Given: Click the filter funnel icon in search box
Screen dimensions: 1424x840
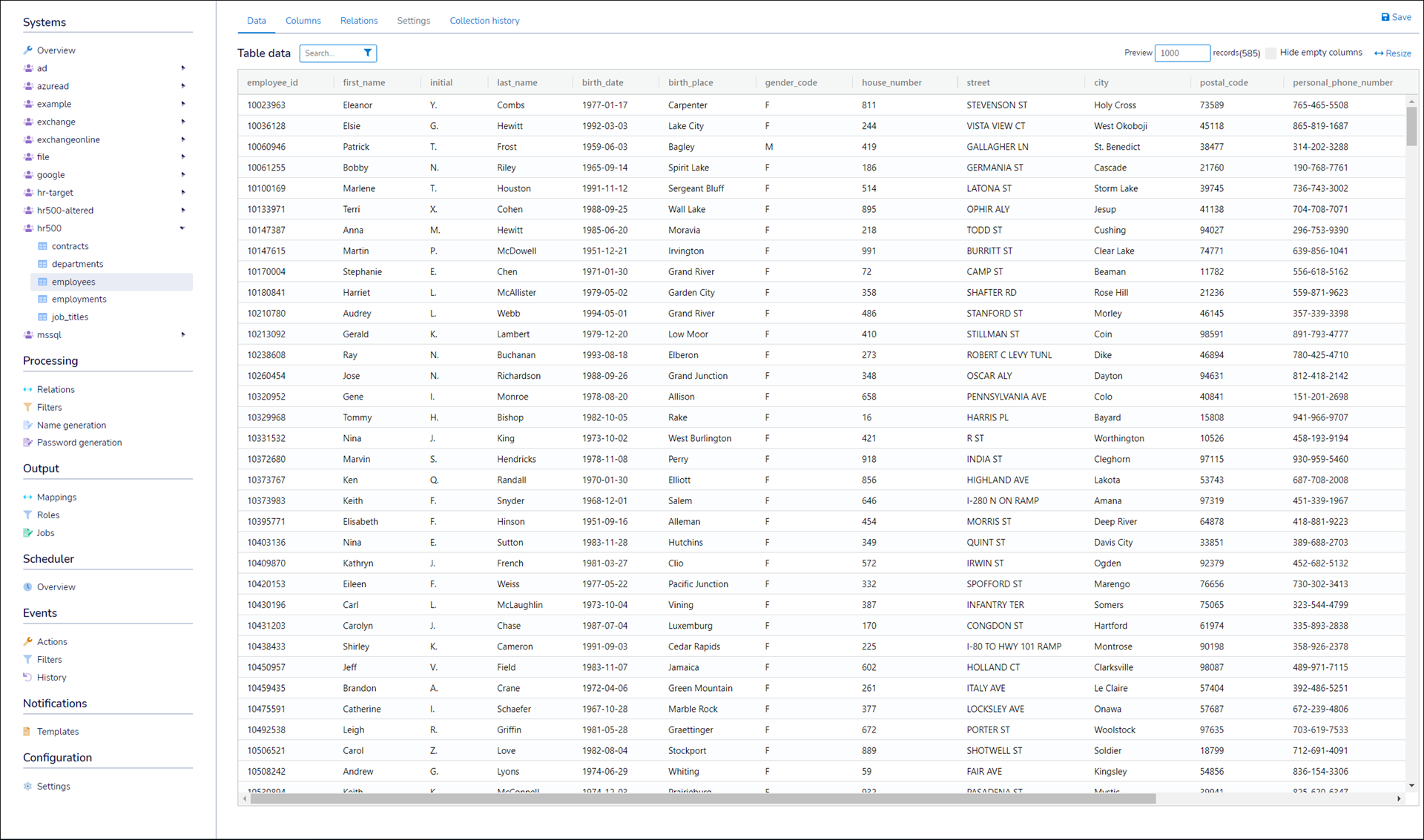Looking at the screenshot, I should coord(368,53).
